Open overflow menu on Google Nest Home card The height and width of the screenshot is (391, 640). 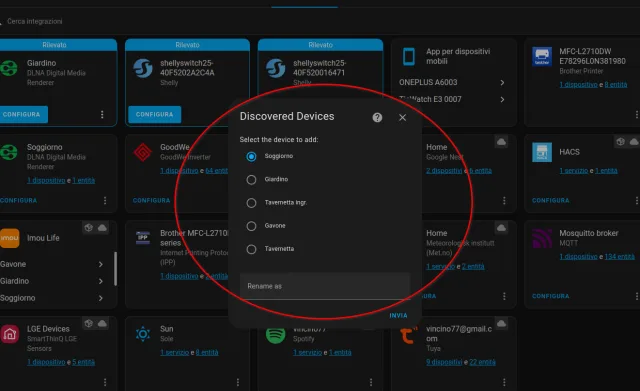point(504,200)
